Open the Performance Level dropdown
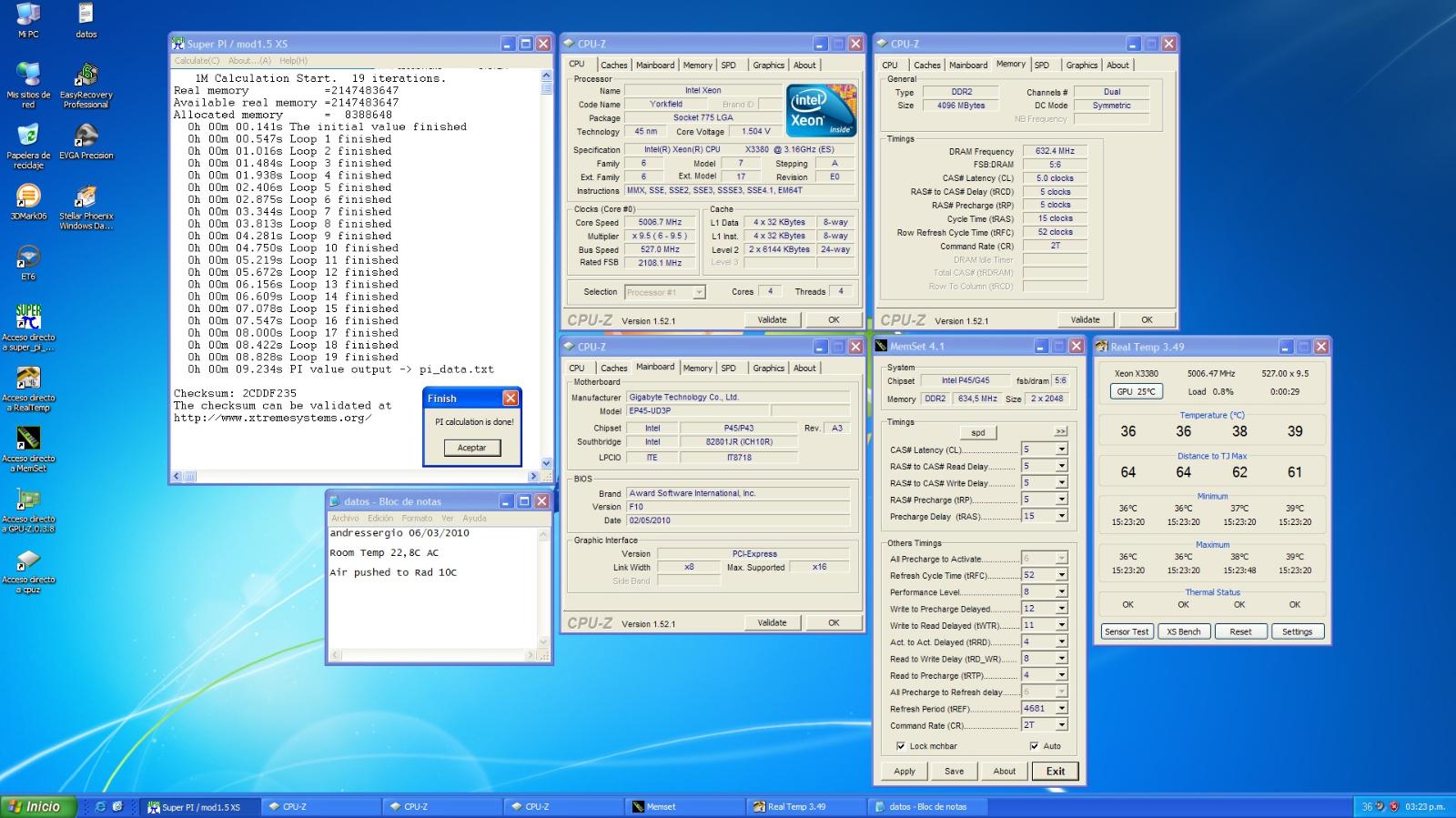 [x=1061, y=591]
